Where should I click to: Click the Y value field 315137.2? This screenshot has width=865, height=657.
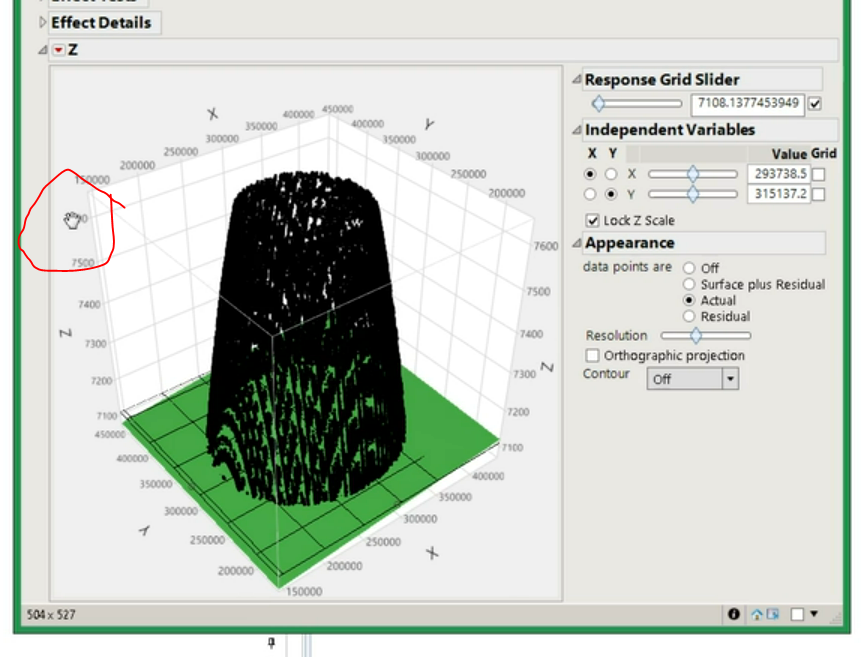click(x=779, y=194)
